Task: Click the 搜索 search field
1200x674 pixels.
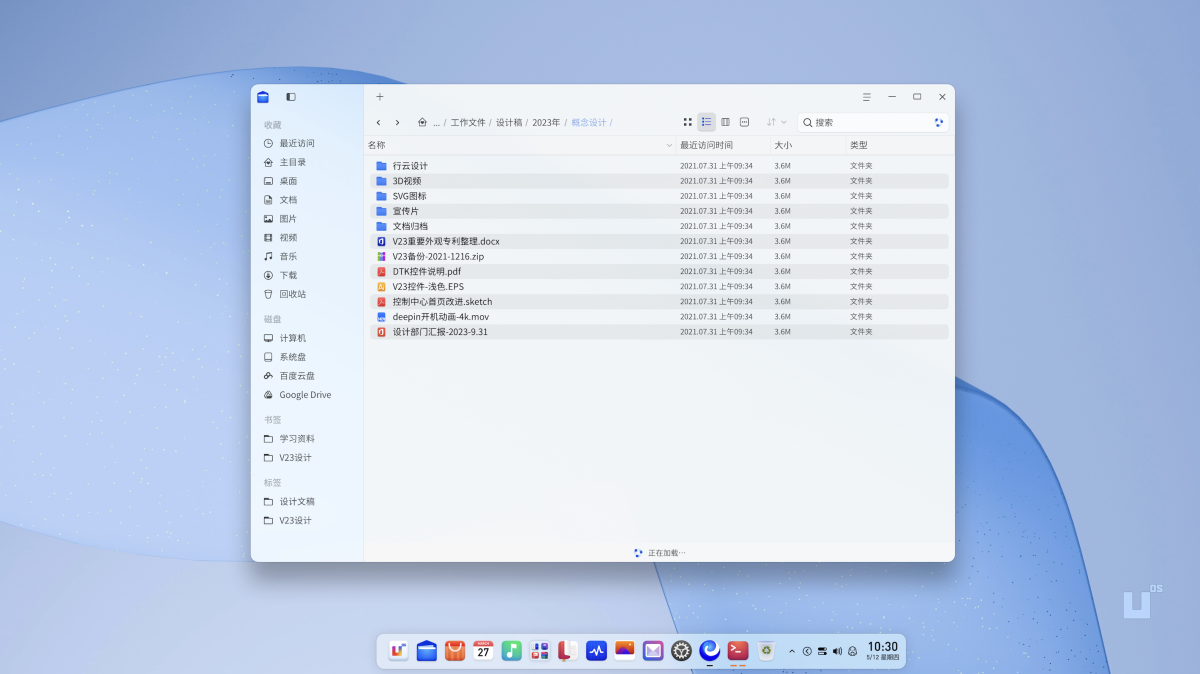Action: (873, 122)
